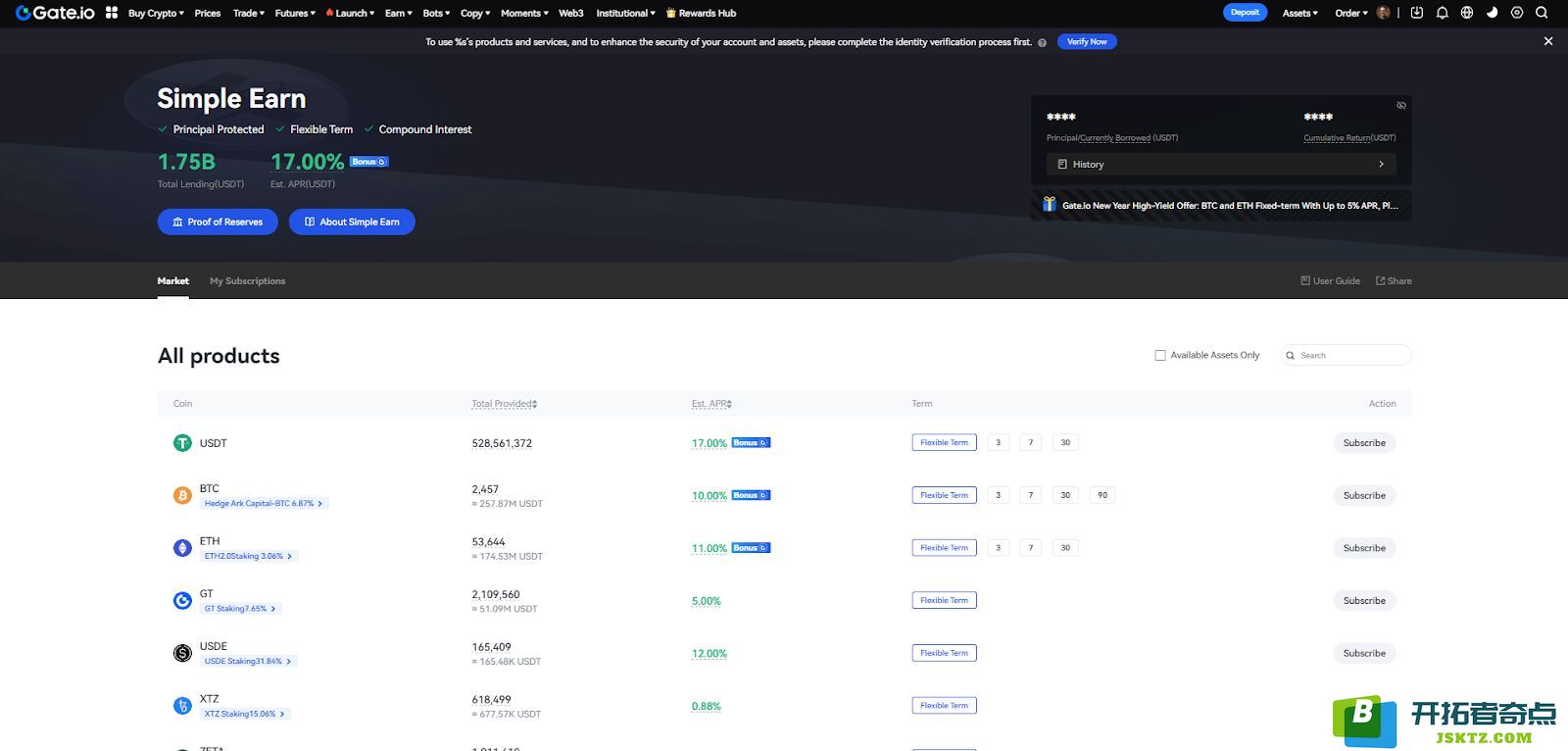Expand the Earn dropdown menu
This screenshot has height=751, width=1568.
pos(398,13)
